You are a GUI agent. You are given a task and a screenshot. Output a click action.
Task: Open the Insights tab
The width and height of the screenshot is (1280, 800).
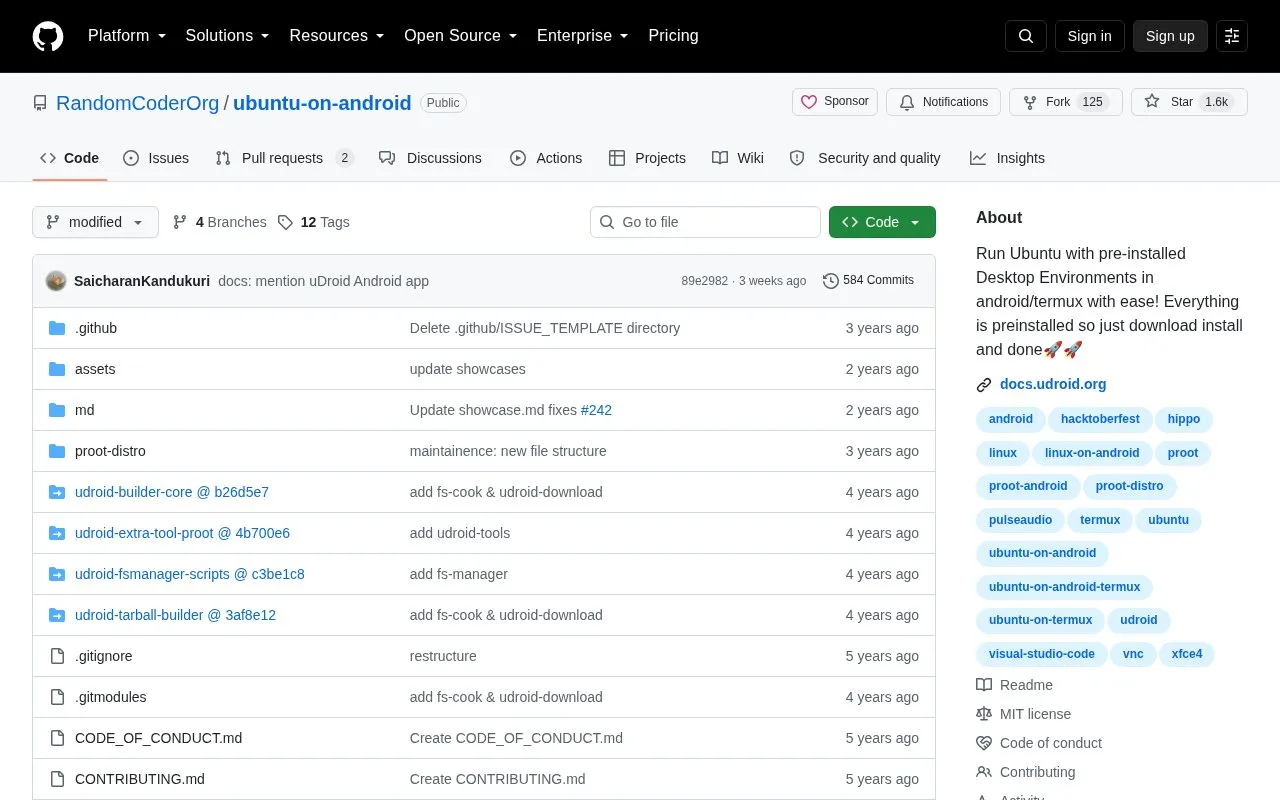(x=1007, y=158)
